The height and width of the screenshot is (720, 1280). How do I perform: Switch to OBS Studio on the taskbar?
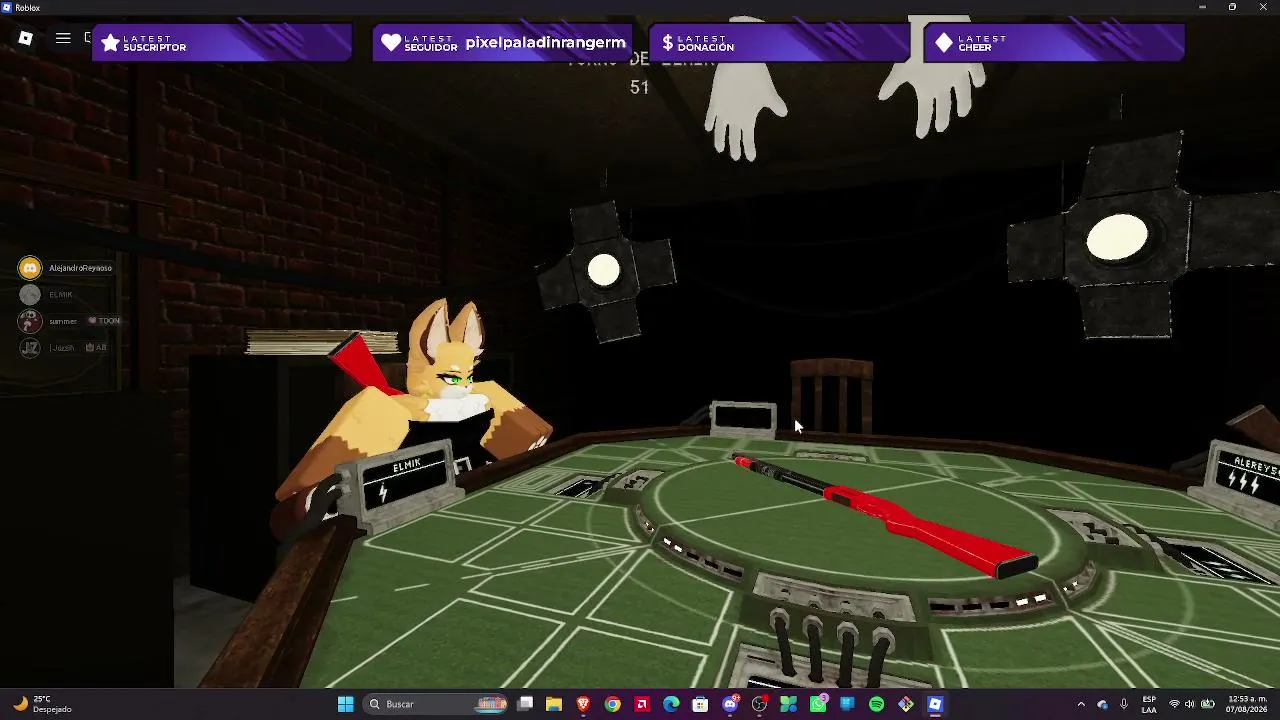[x=759, y=704]
